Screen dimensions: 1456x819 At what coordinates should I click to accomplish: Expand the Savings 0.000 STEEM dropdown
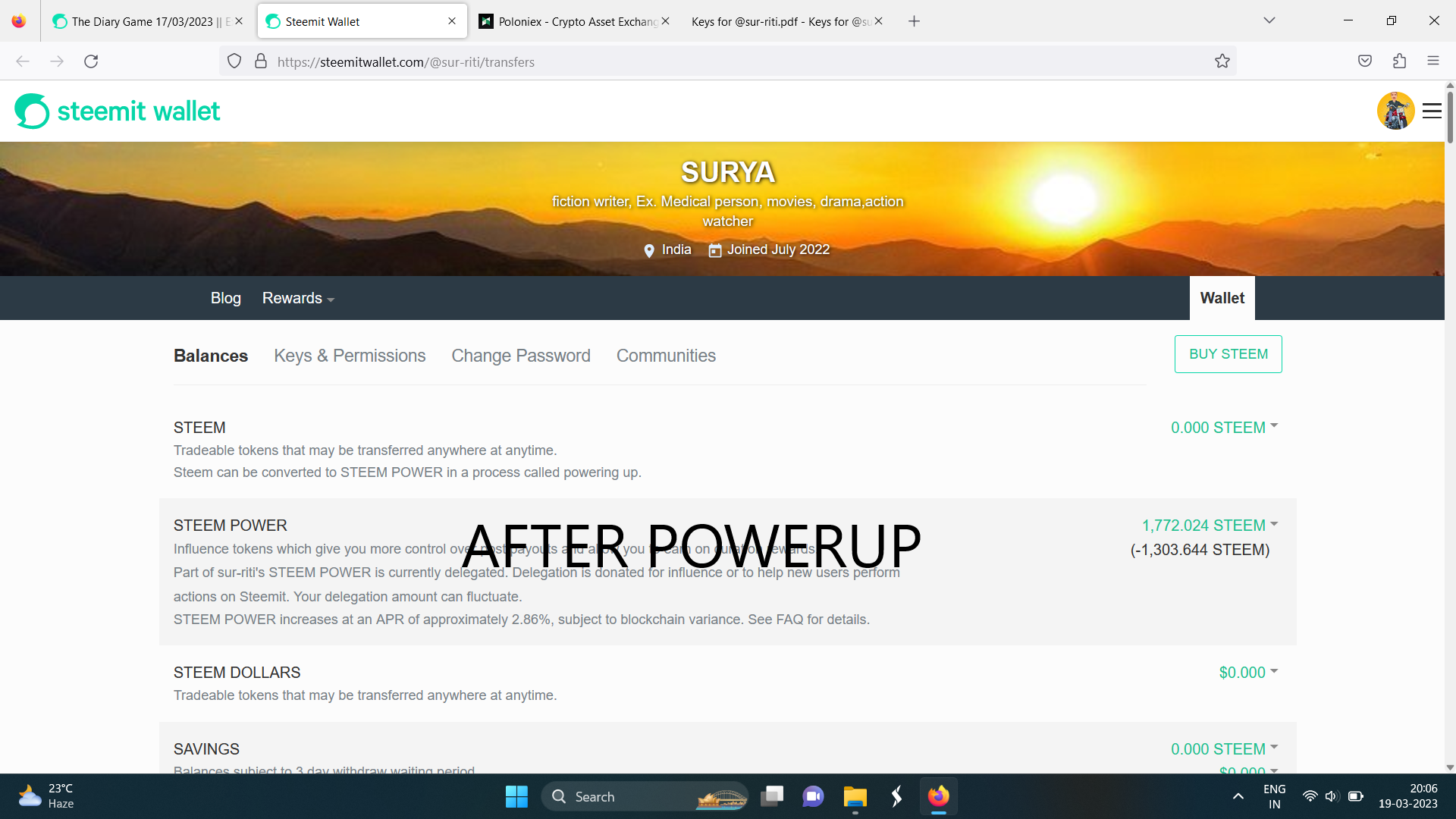click(x=1224, y=749)
